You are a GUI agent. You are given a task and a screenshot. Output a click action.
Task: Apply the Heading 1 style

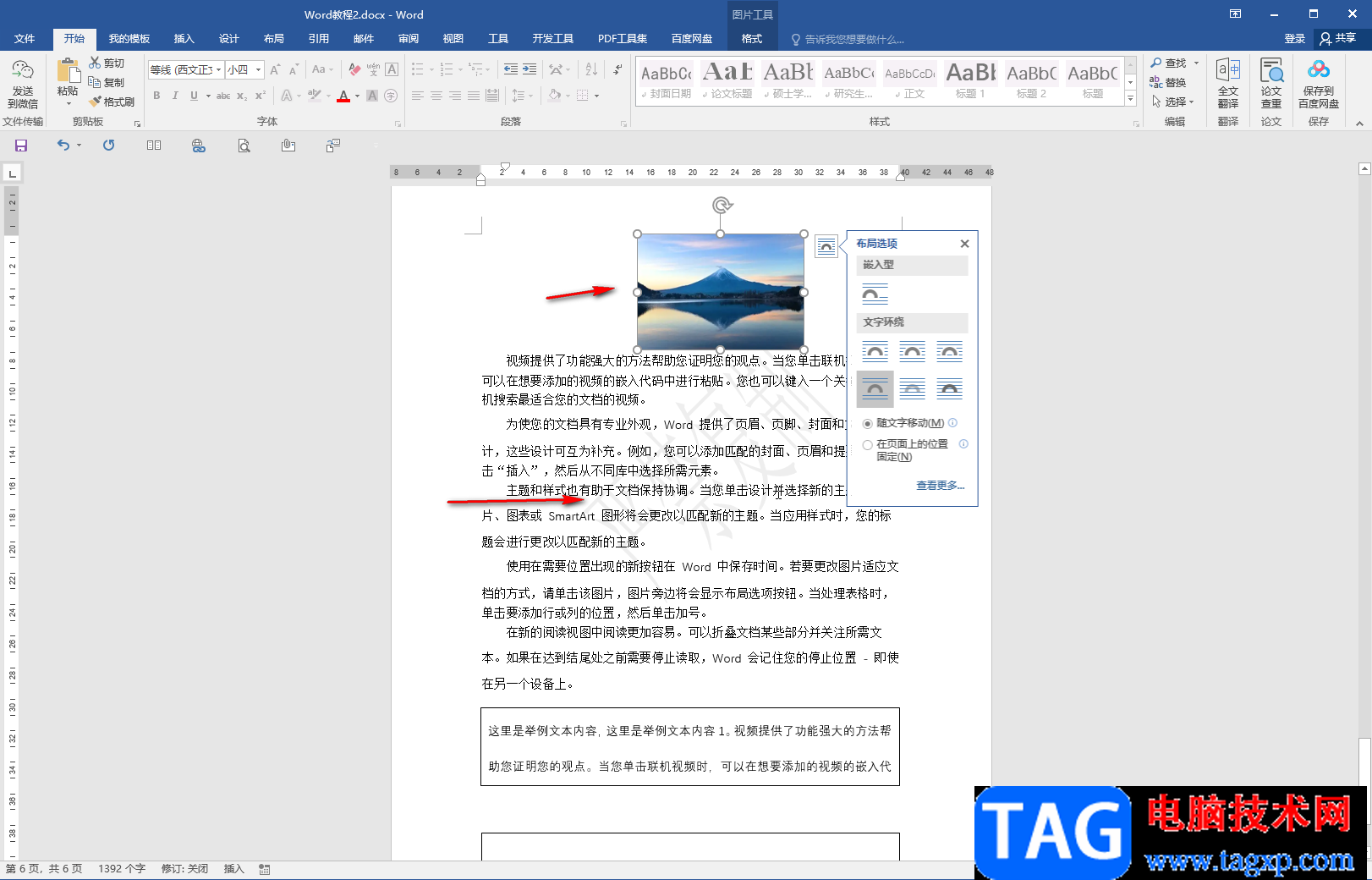970,81
